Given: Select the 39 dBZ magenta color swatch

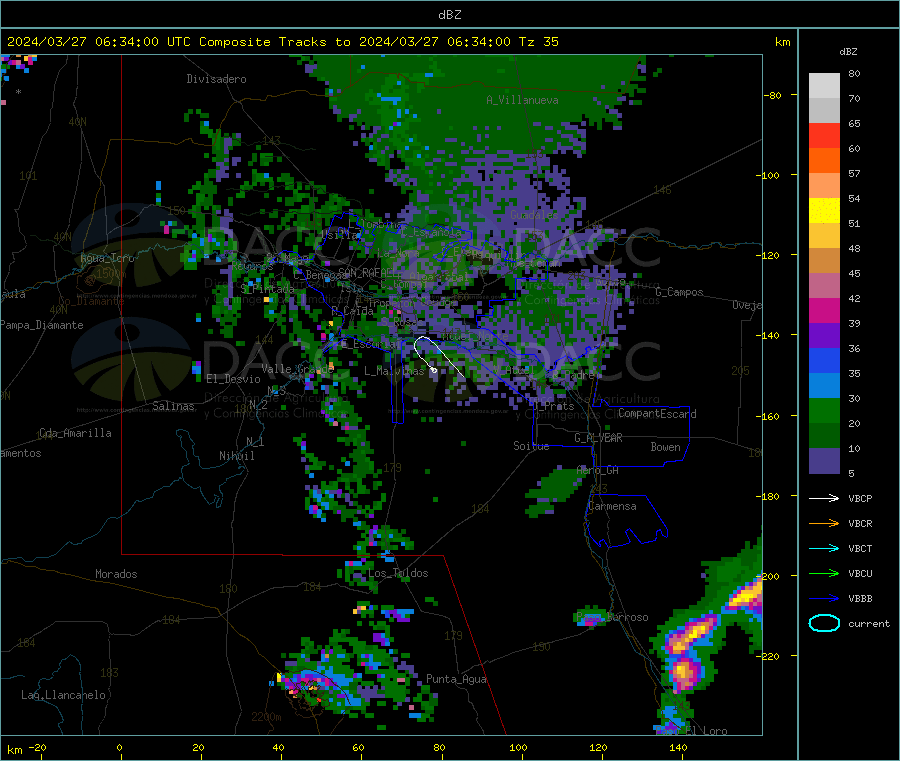Looking at the screenshot, I should (824, 310).
